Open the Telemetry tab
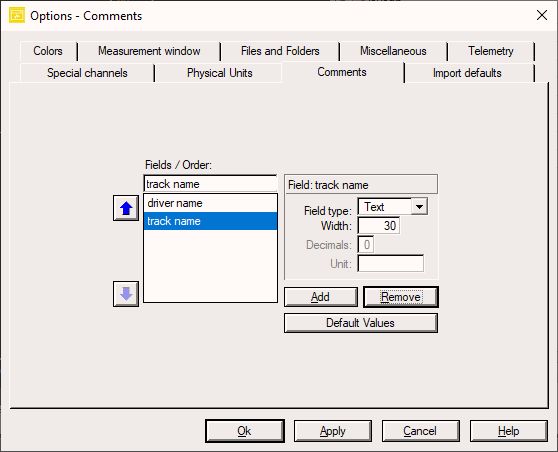This screenshot has width=558, height=452. coord(491,51)
